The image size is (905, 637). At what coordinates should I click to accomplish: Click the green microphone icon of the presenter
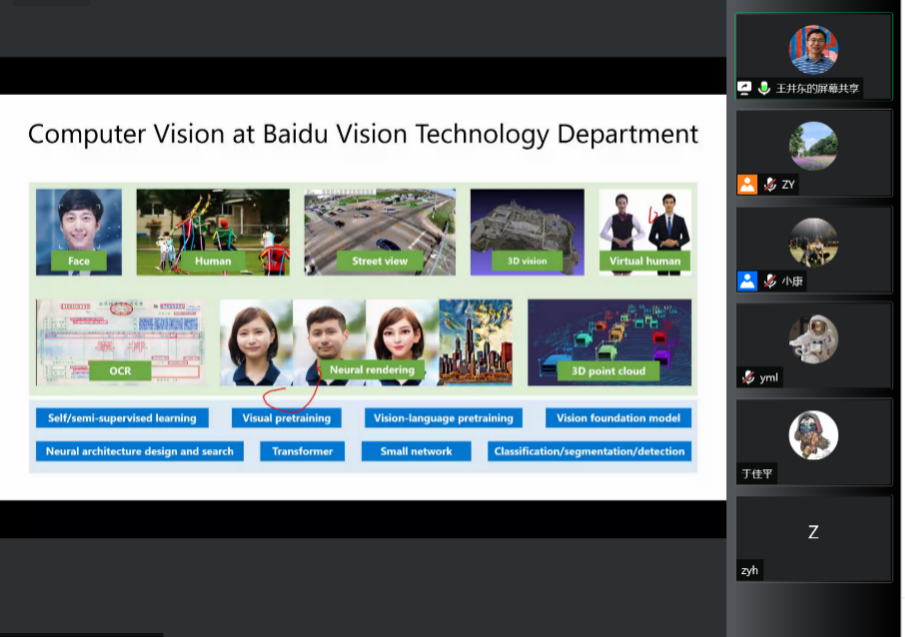click(764, 88)
